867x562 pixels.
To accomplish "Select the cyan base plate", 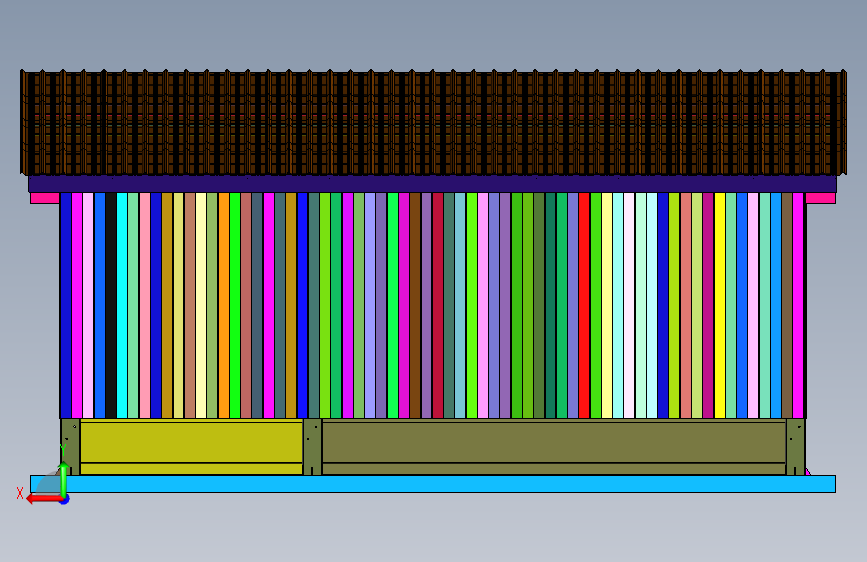I will [433, 484].
